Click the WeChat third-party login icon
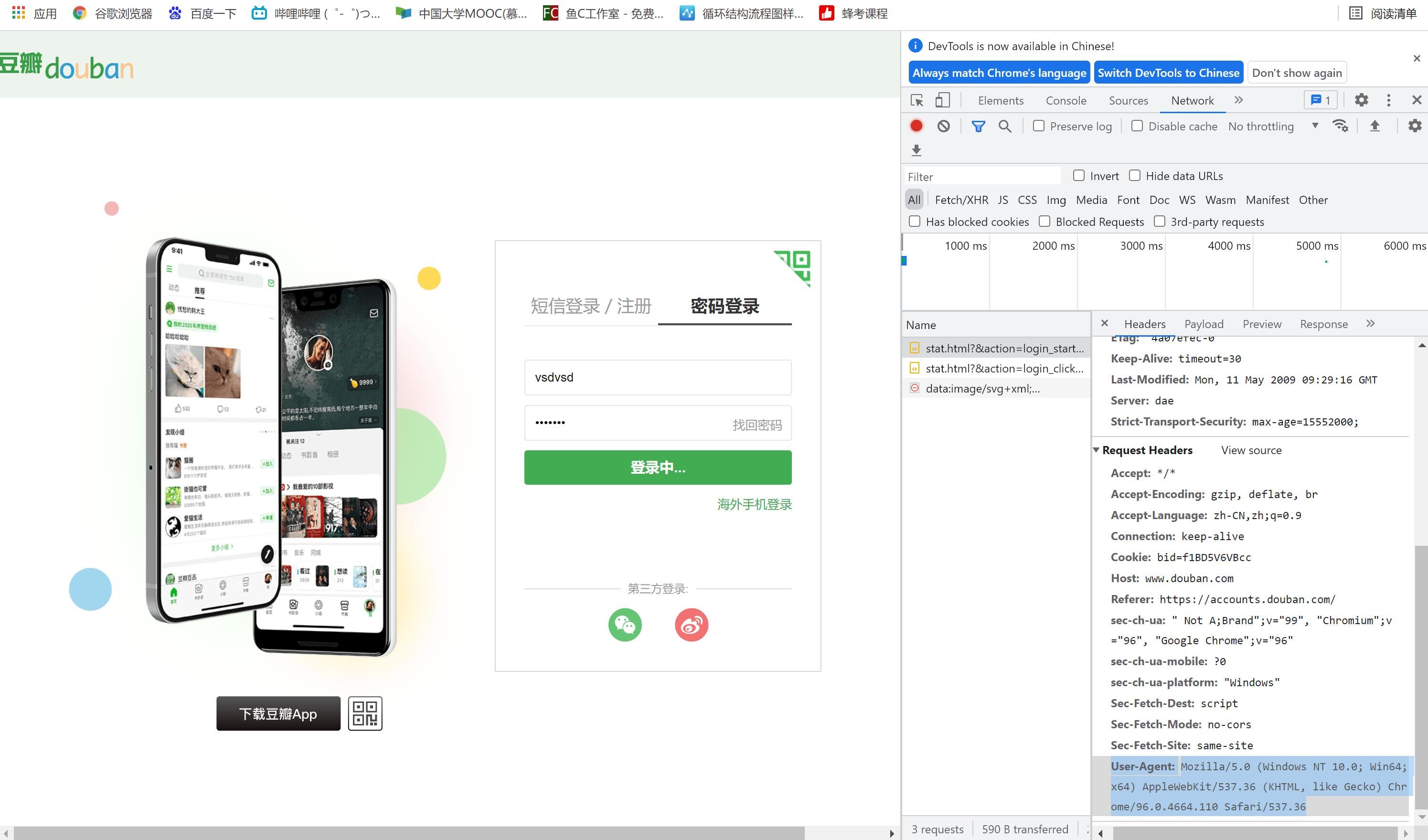The width and height of the screenshot is (1428, 840). [625, 625]
